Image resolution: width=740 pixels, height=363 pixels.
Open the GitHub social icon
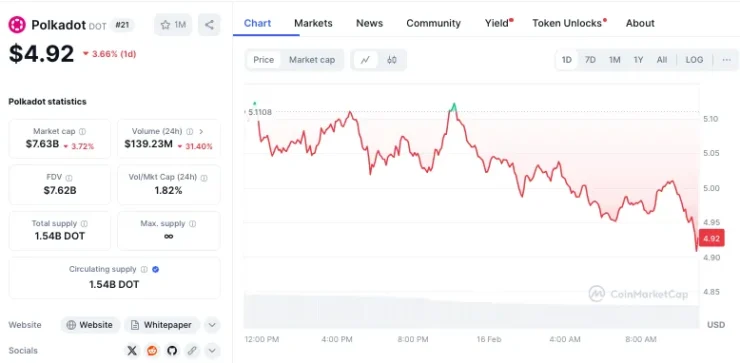tap(172, 351)
